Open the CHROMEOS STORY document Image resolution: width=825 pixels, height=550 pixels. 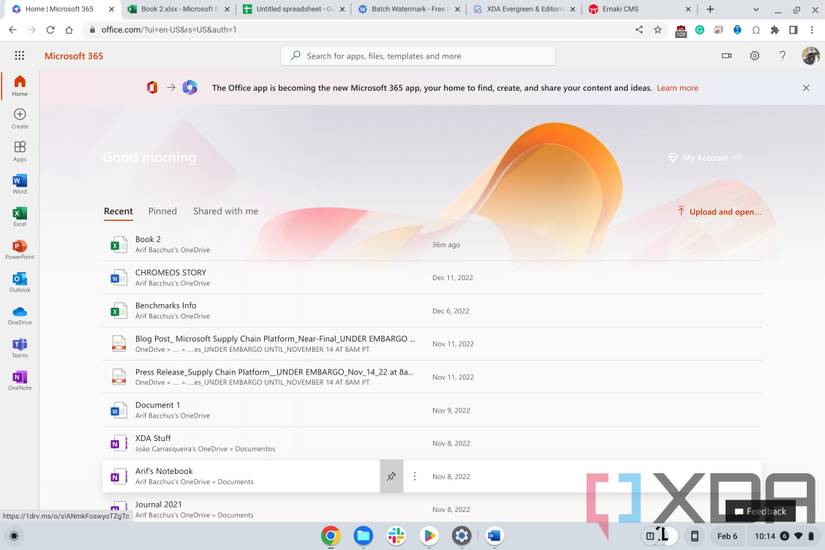[432, 277]
